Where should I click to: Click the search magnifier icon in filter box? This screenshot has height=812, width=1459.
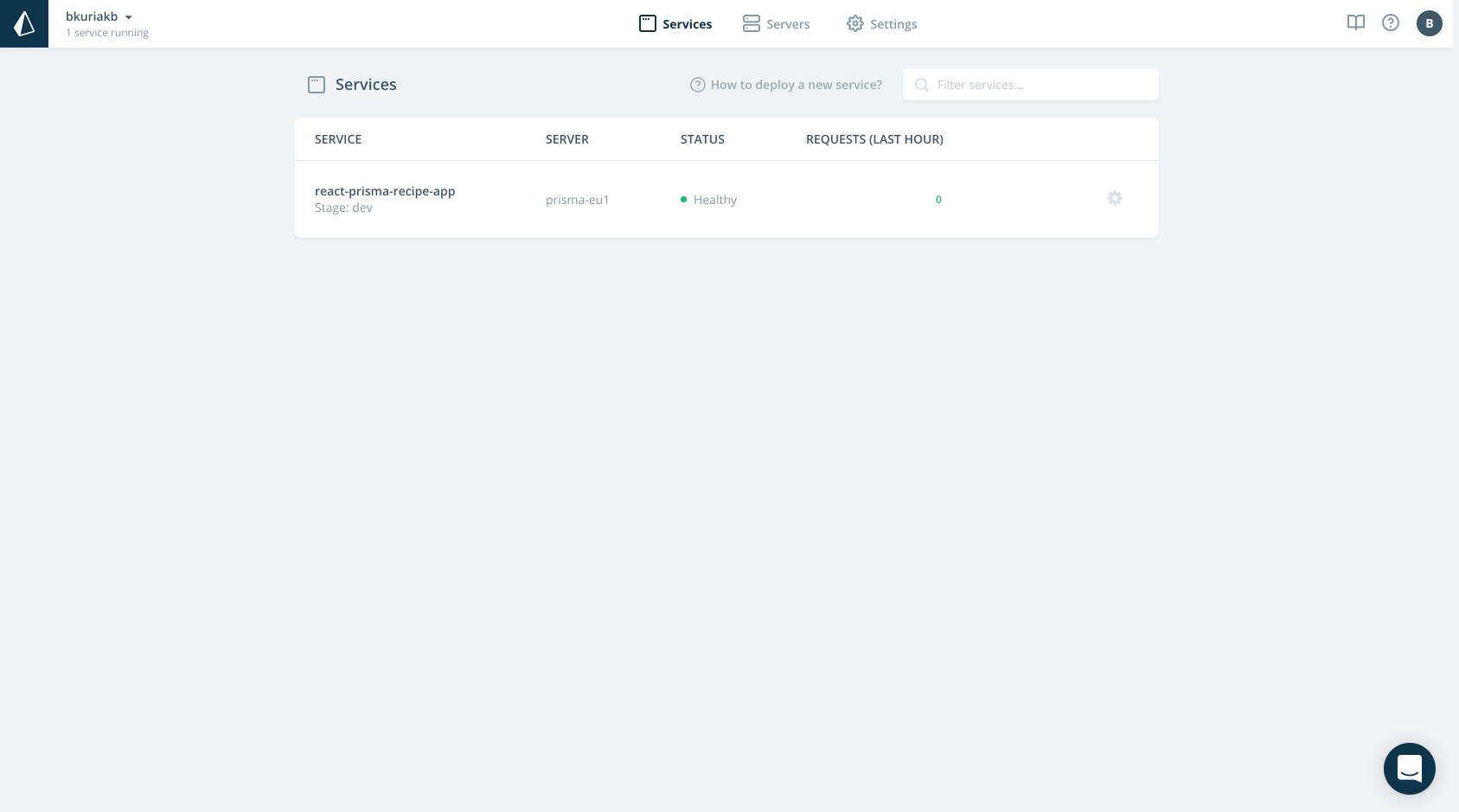click(922, 85)
